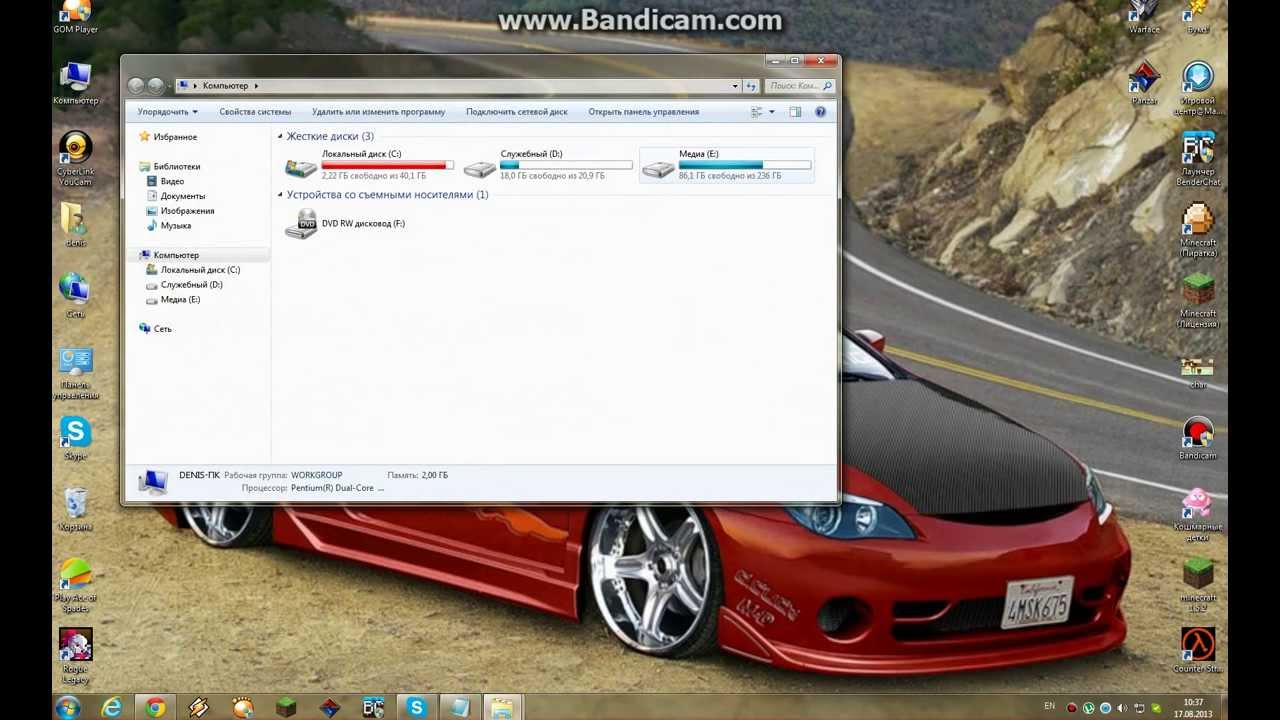The image size is (1280, 720).
Task: Open Explorer help question-mark button
Action: click(x=821, y=112)
